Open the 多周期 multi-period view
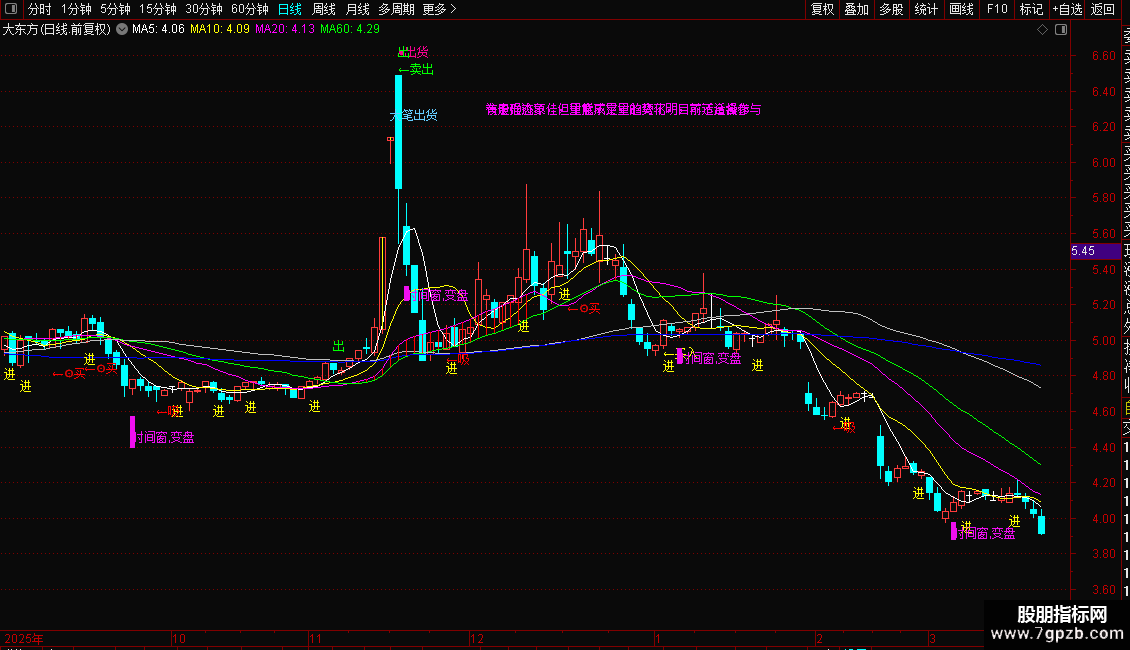1130x650 pixels. click(x=396, y=9)
